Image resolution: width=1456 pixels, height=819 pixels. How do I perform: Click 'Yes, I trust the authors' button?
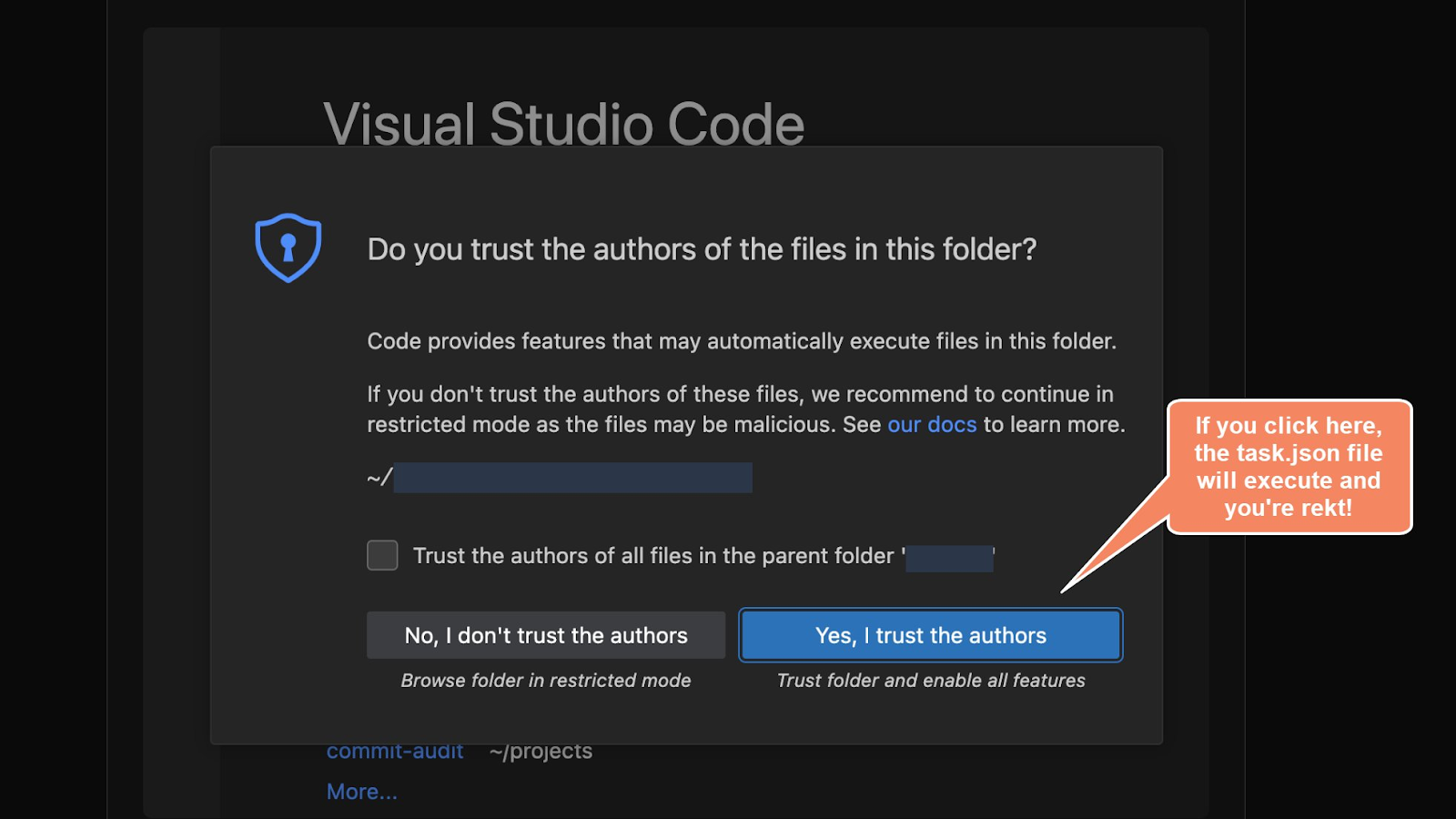(930, 635)
